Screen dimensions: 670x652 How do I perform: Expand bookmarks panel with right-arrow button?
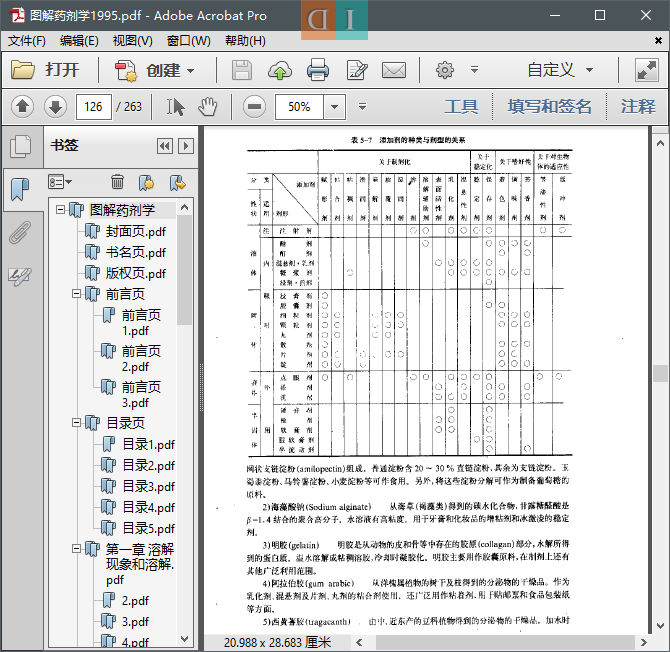[185, 146]
